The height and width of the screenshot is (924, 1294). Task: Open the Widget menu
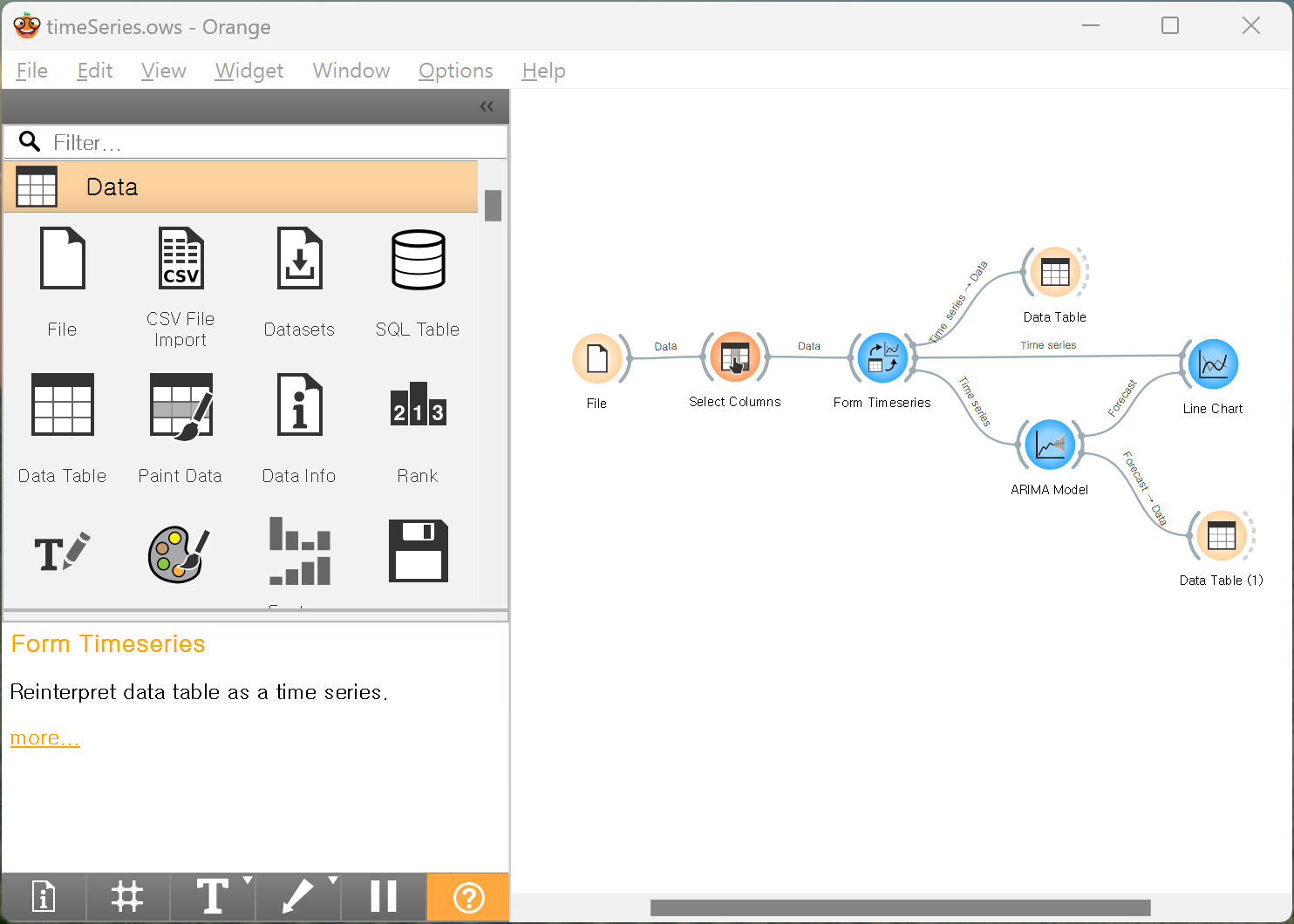click(249, 71)
